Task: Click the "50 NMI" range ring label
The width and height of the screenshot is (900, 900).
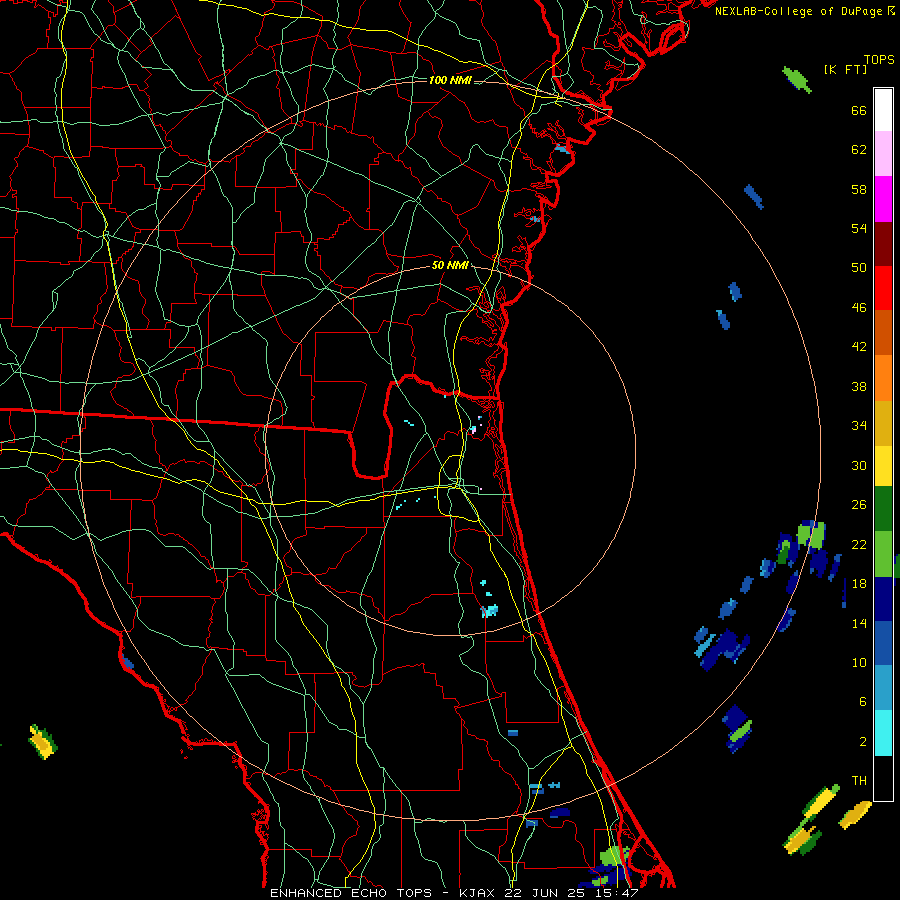Action: pos(450,265)
